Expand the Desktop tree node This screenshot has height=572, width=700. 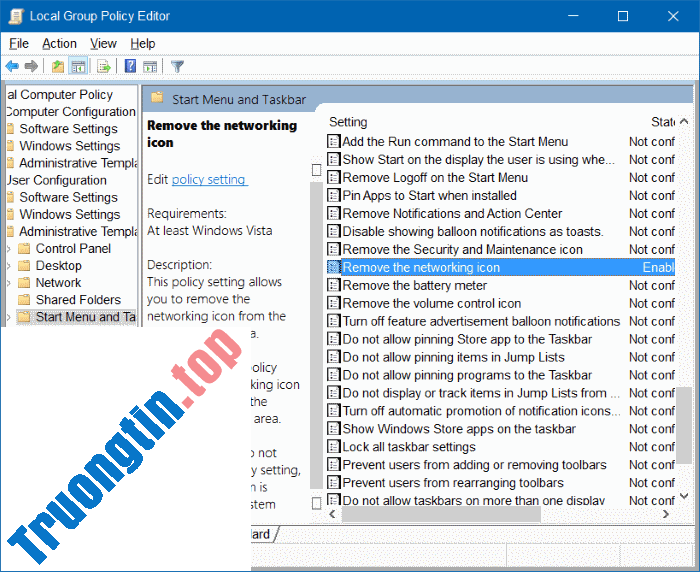click(x=8, y=266)
